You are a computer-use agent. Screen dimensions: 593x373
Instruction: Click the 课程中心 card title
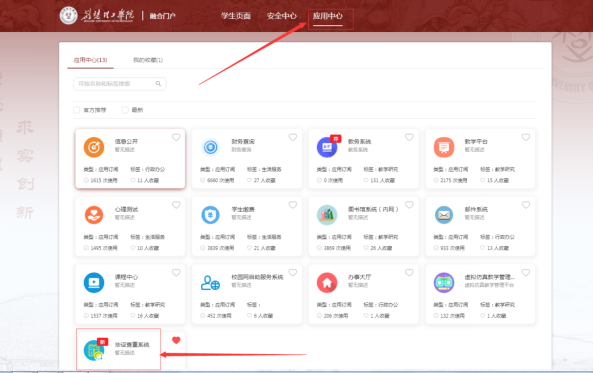[x=126, y=277]
